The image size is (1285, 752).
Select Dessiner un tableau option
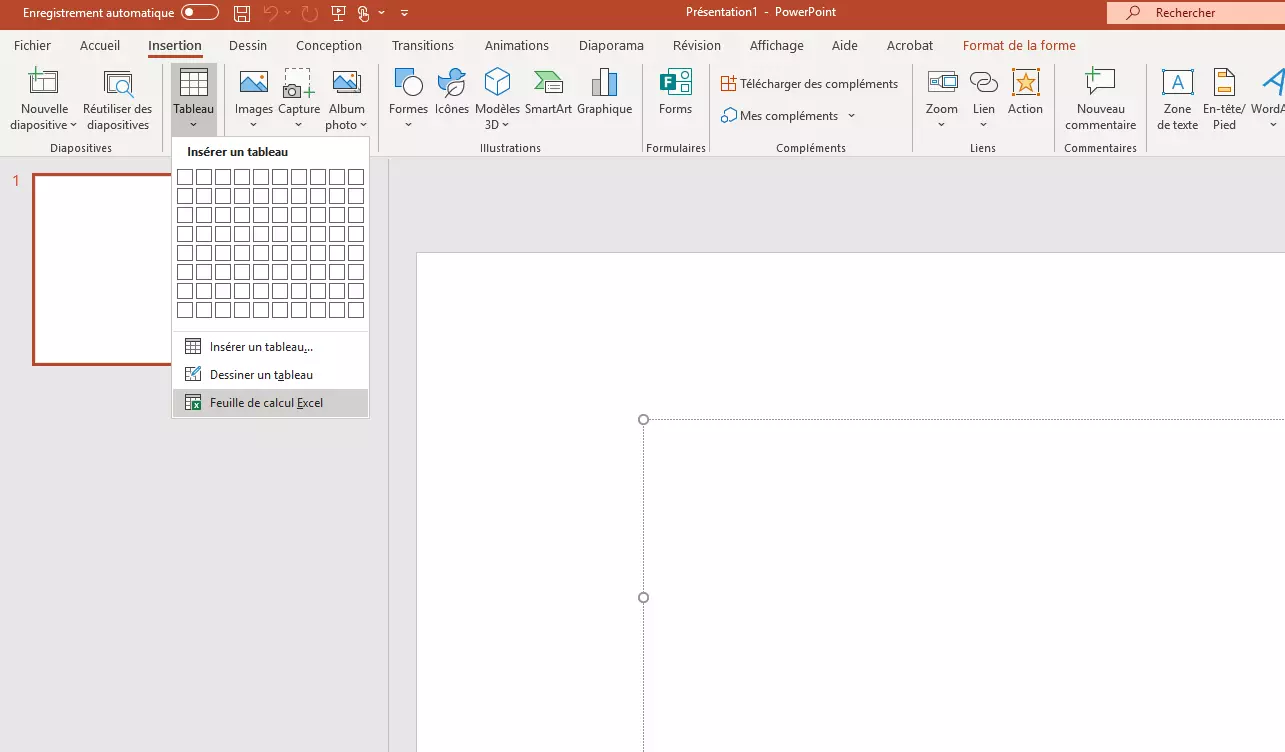click(x=270, y=375)
